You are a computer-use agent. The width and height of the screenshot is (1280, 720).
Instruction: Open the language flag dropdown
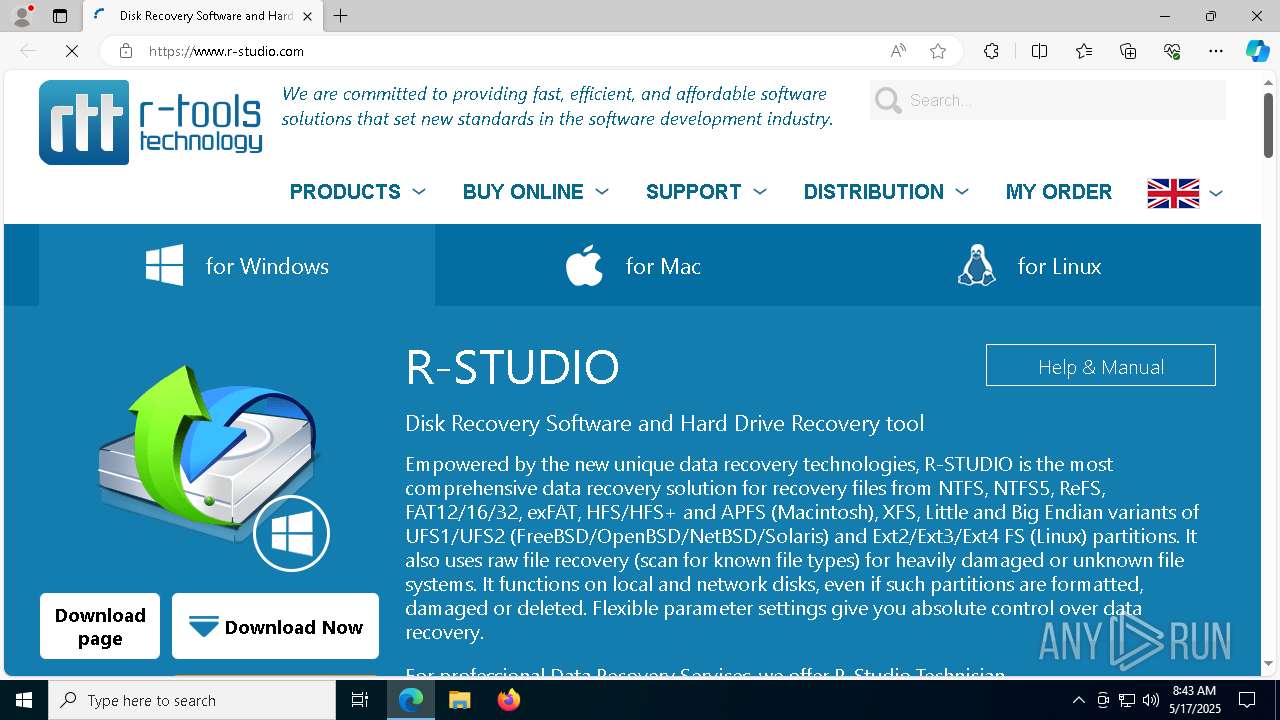pyautogui.click(x=1185, y=193)
